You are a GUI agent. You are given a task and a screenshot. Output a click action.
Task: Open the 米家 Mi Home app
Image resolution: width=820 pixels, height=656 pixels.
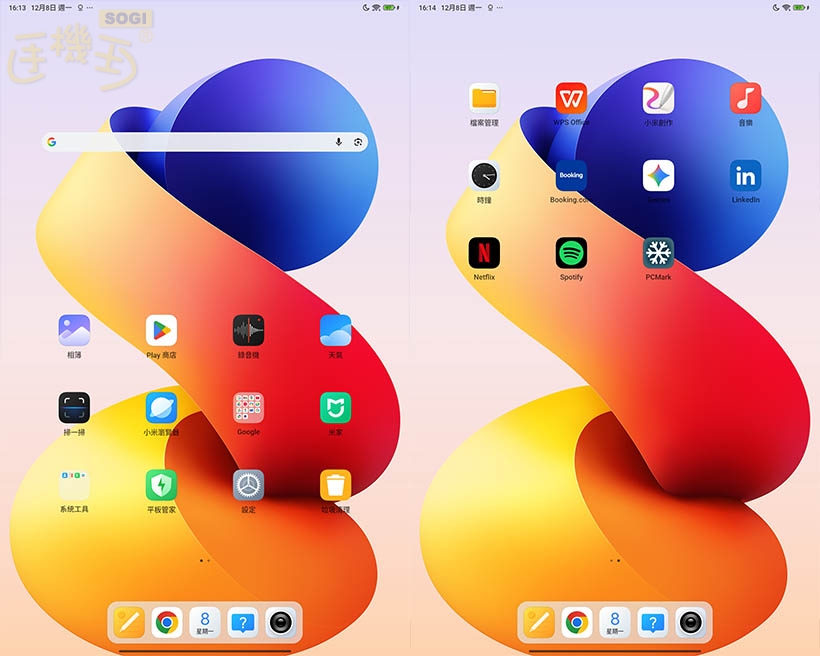click(335, 408)
